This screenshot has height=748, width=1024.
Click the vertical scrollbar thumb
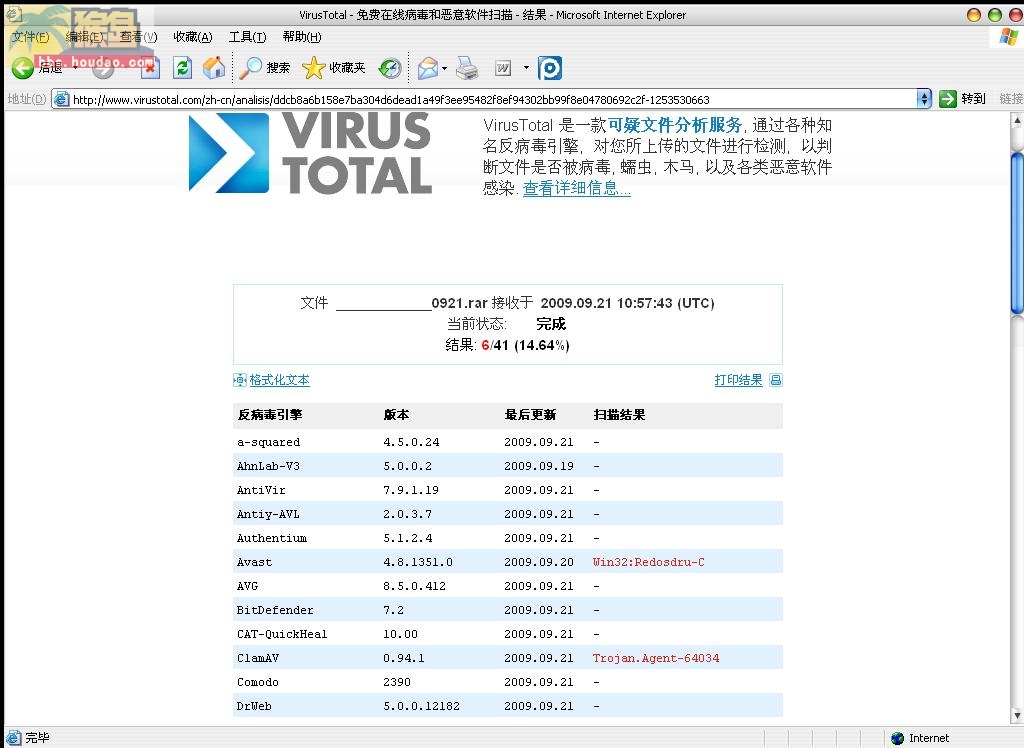click(1017, 234)
